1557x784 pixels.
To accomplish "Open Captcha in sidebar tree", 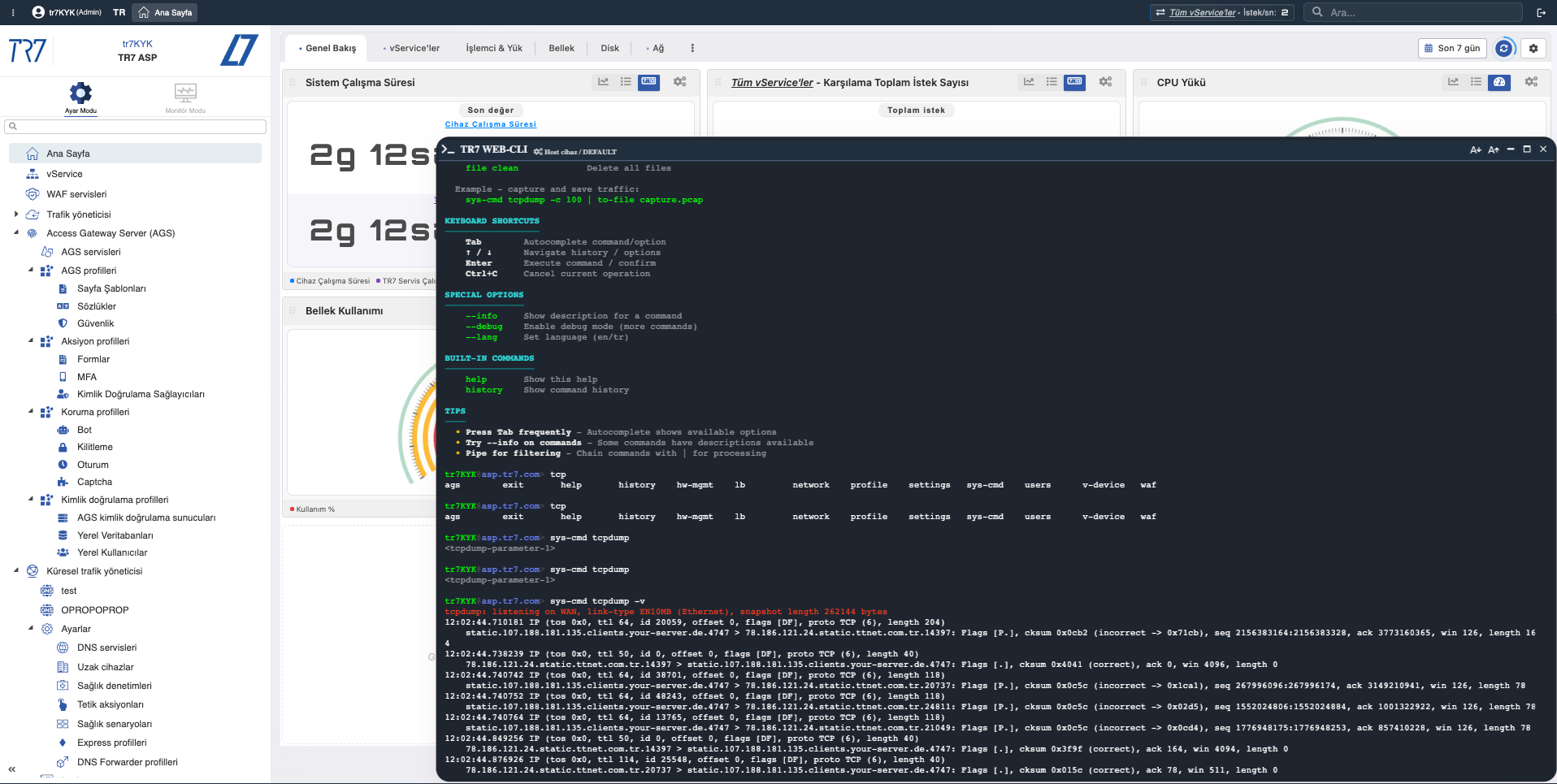I will [94, 482].
